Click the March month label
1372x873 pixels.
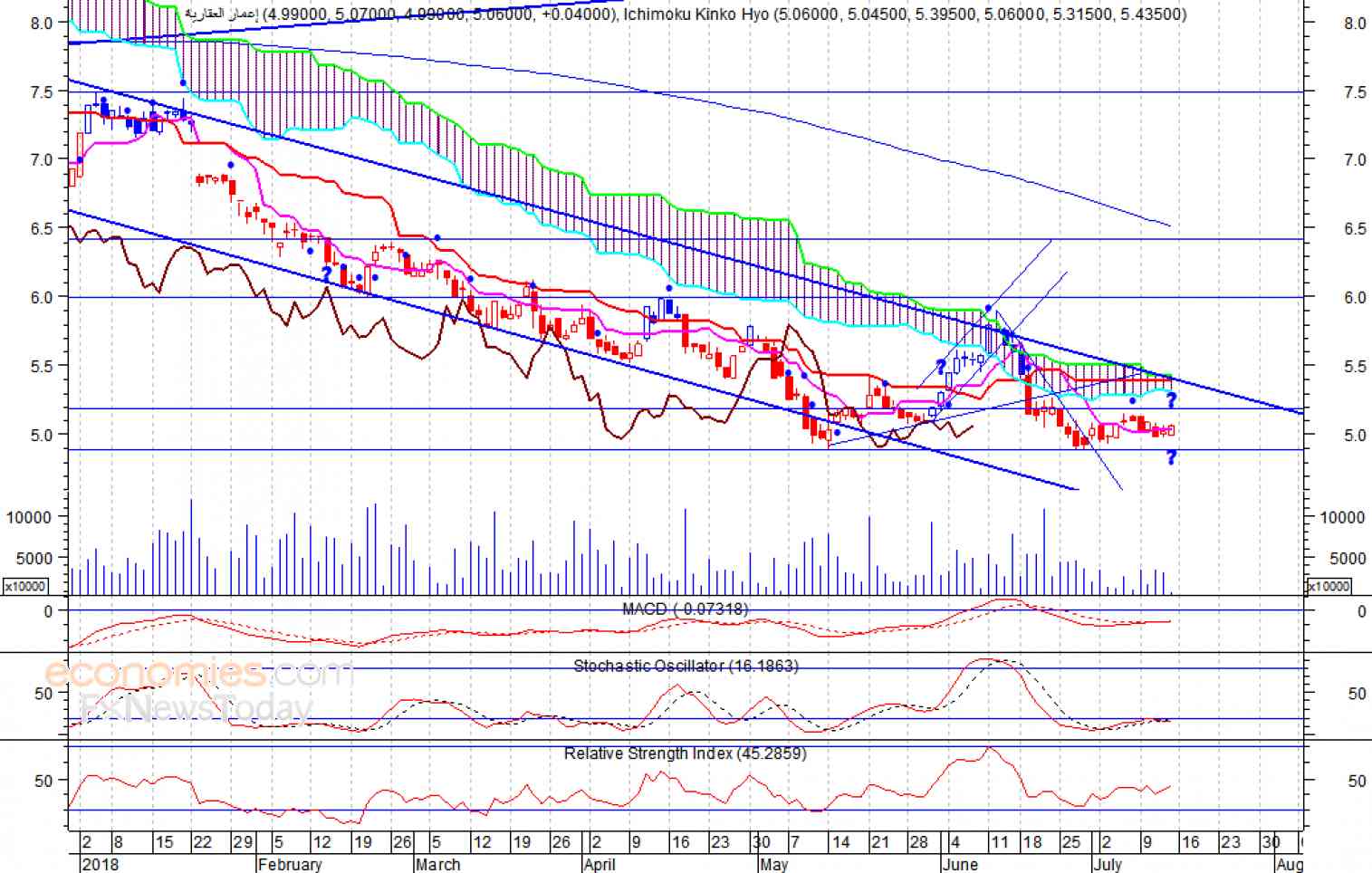438,864
